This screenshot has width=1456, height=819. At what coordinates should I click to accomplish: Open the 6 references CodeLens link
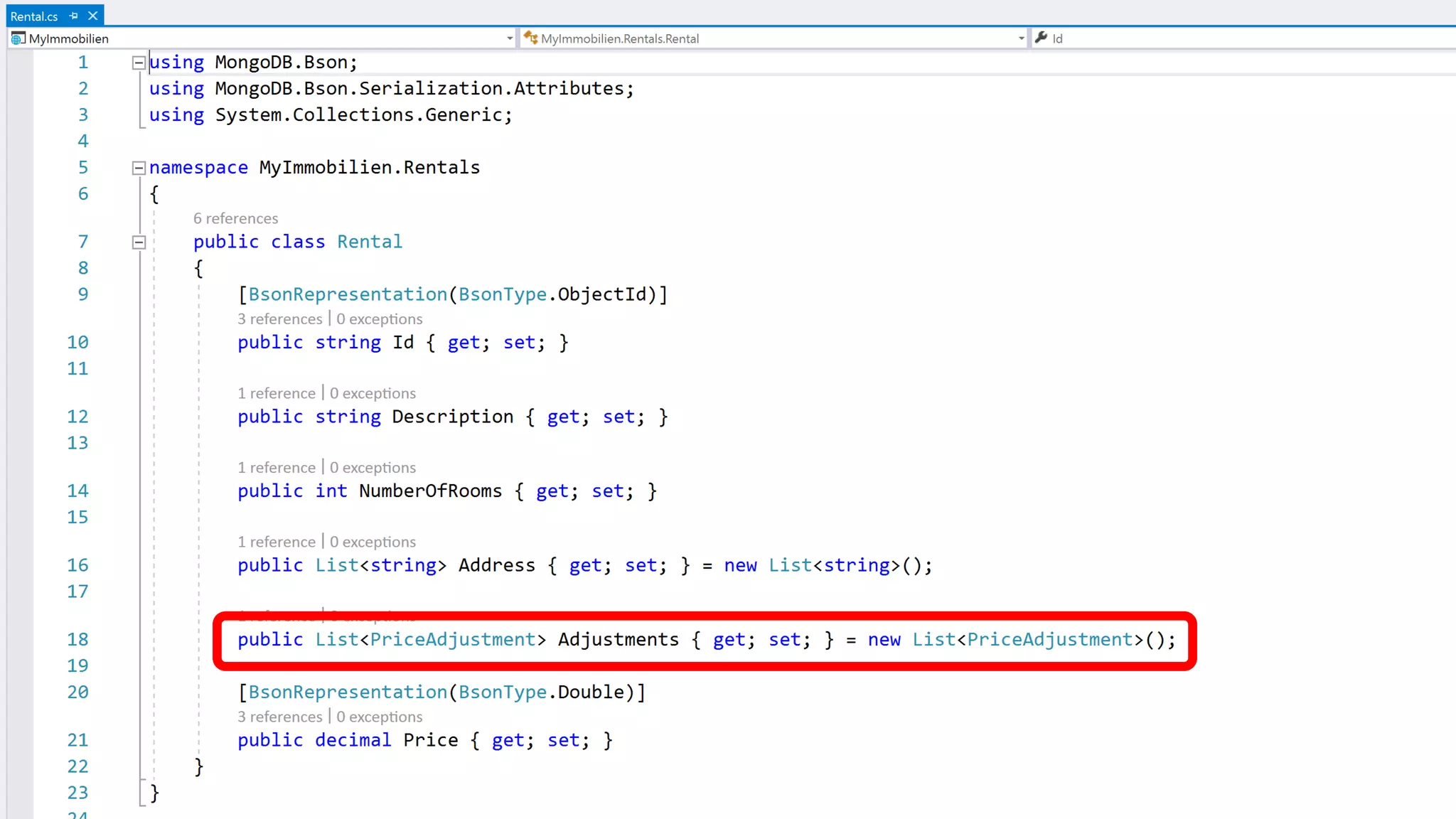coord(235,218)
